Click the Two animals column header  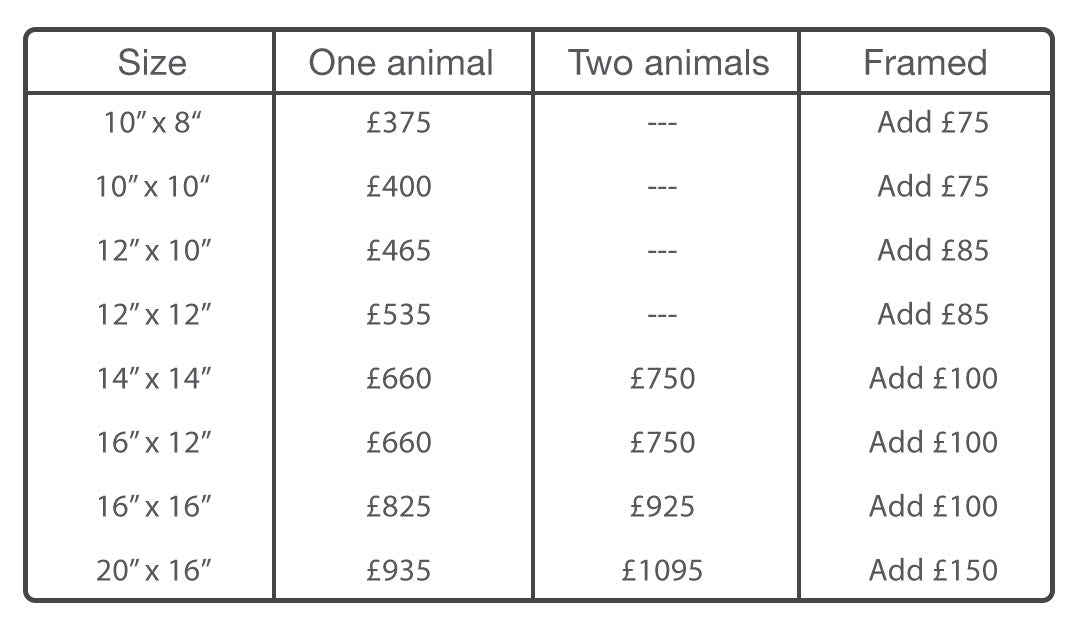(x=668, y=63)
